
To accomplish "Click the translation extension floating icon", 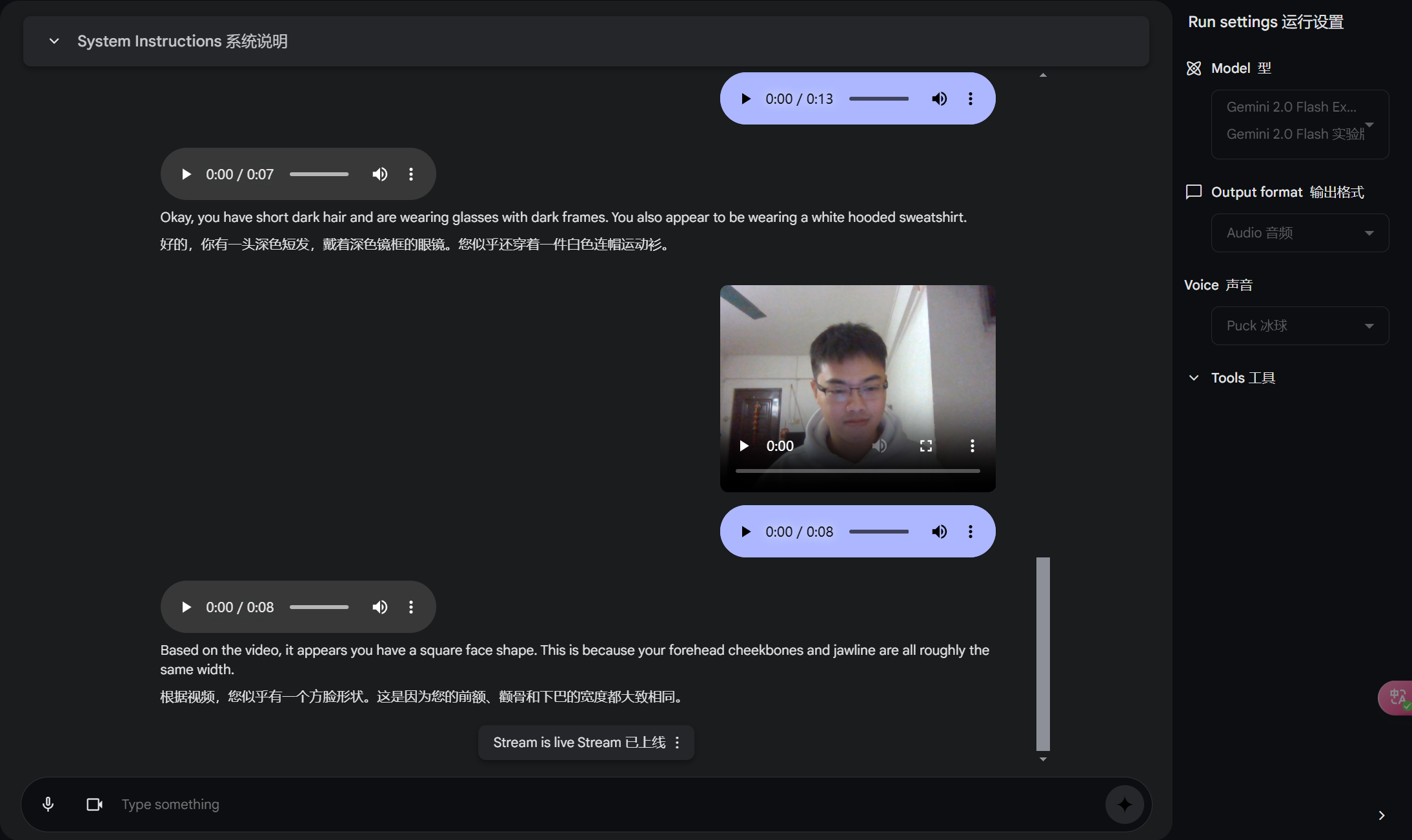I will (1397, 697).
